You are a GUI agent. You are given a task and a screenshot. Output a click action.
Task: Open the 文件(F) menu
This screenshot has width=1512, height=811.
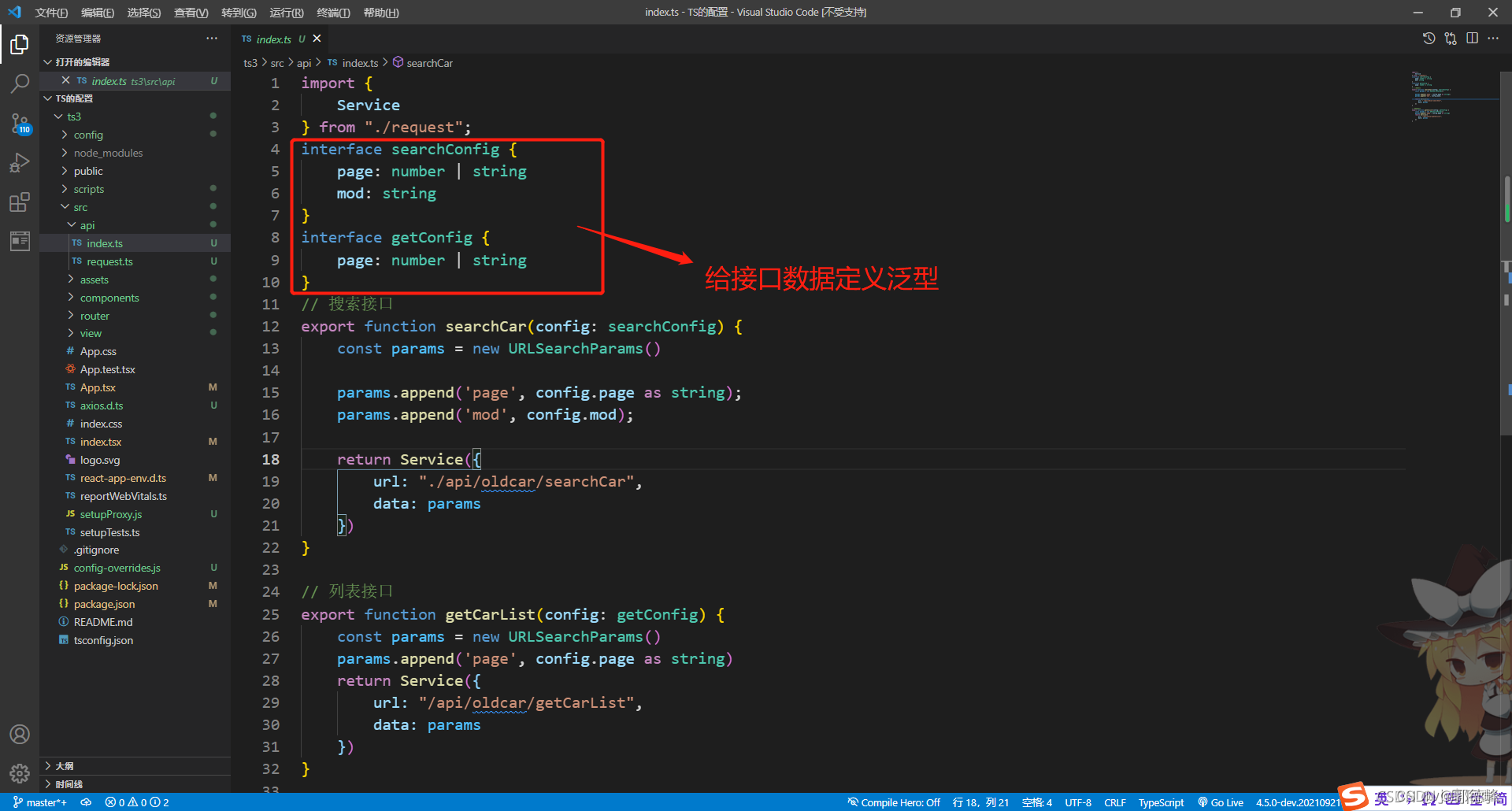click(51, 13)
